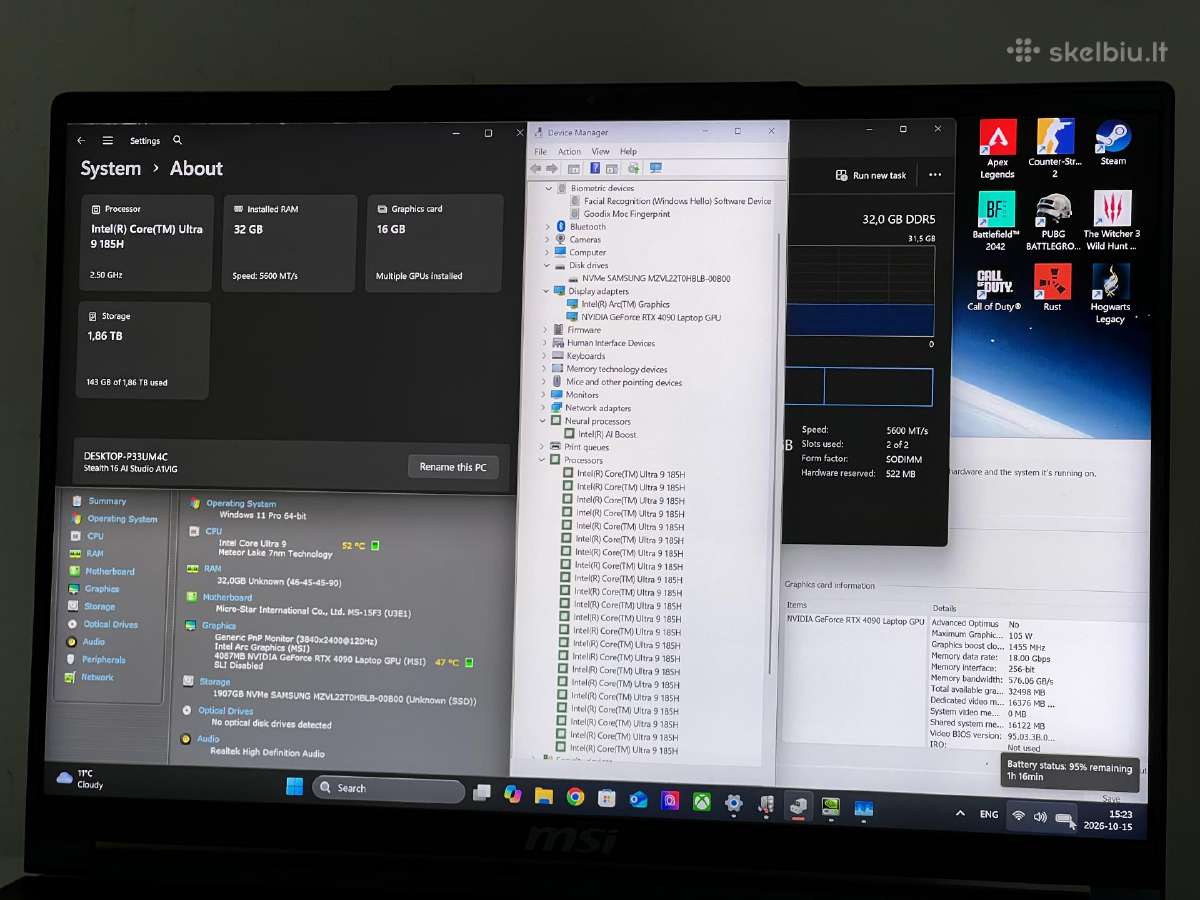This screenshot has height=900, width=1200.
Task: Expand the Keyboards category
Action: pyautogui.click(x=545, y=356)
